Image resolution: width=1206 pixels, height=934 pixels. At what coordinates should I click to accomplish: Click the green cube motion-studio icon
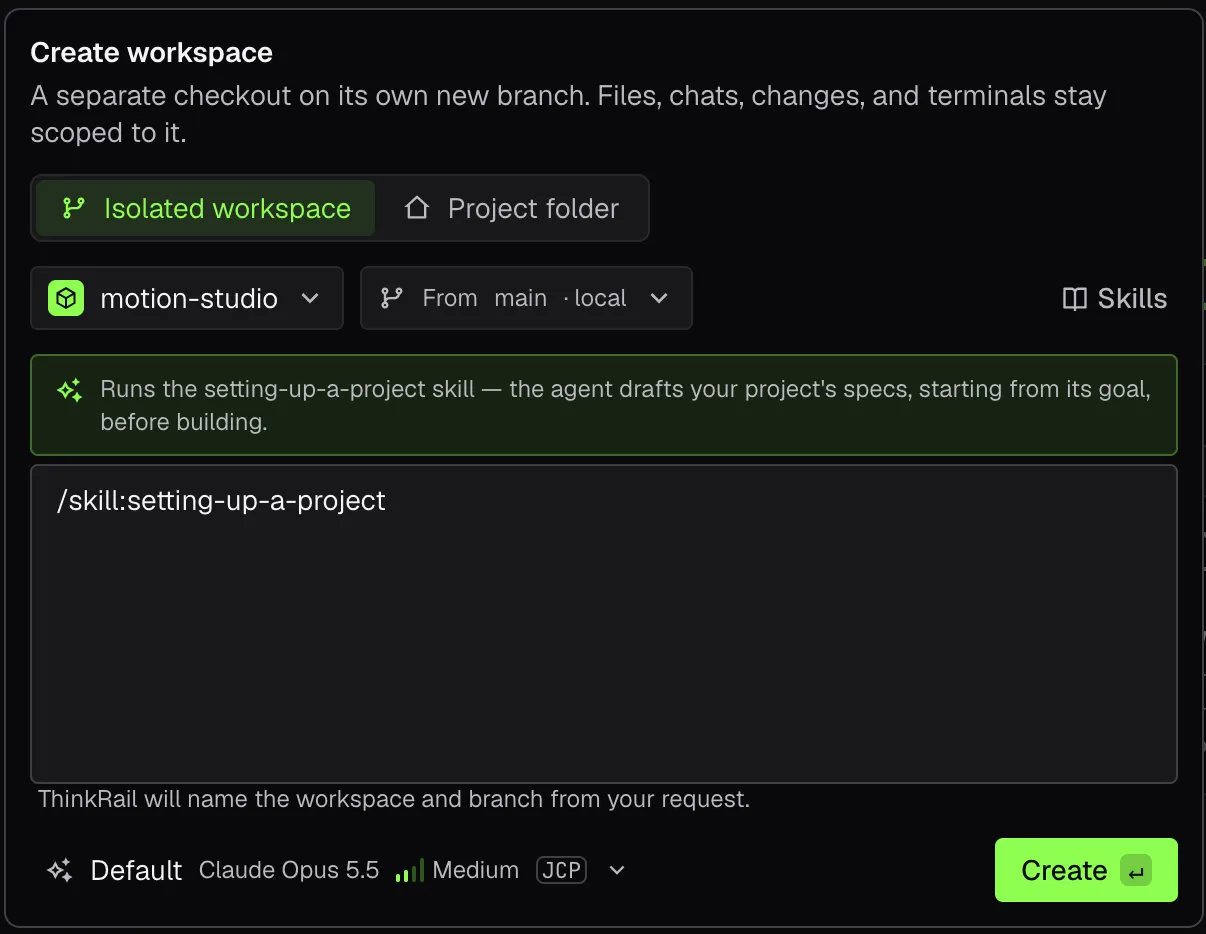pyautogui.click(x=66, y=298)
